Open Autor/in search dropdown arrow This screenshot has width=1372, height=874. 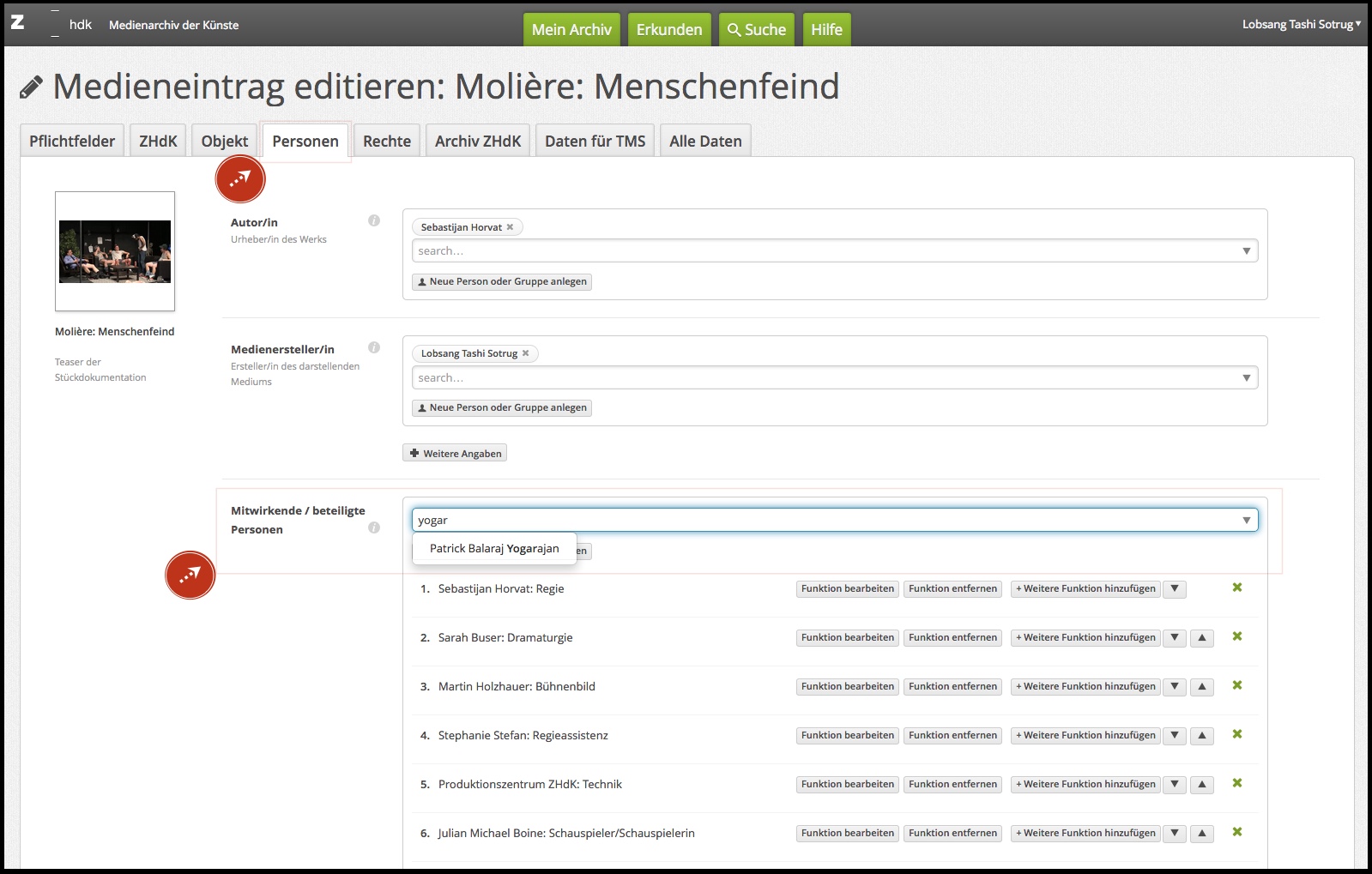pyautogui.click(x=1246, y=251)
